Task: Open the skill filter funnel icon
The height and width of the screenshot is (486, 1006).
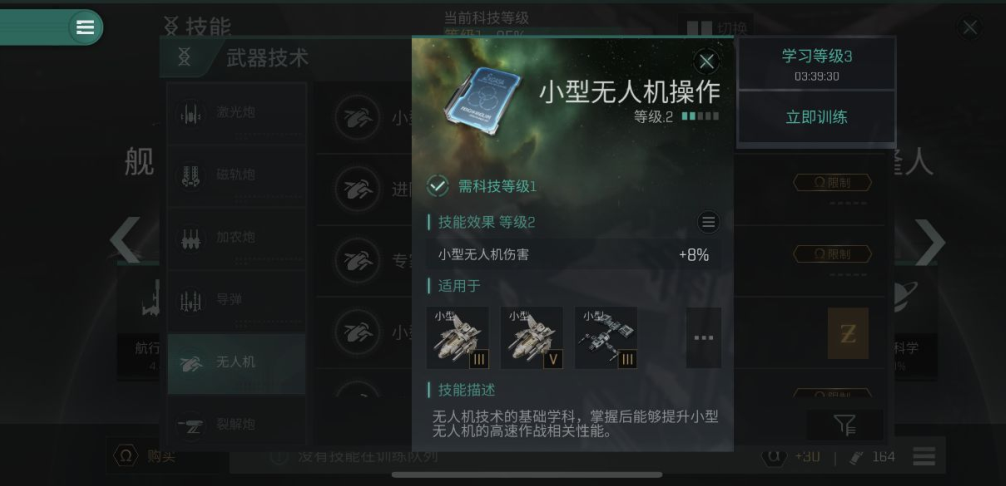Action: coord(844,424)
